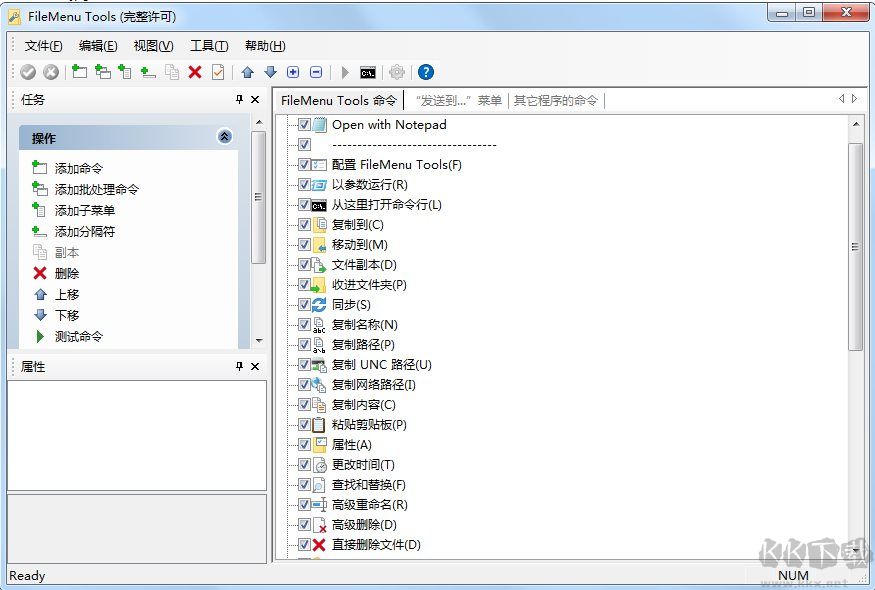Toggle the 同步(S) command checkbox
875x590 pixels.
(305, 305)
